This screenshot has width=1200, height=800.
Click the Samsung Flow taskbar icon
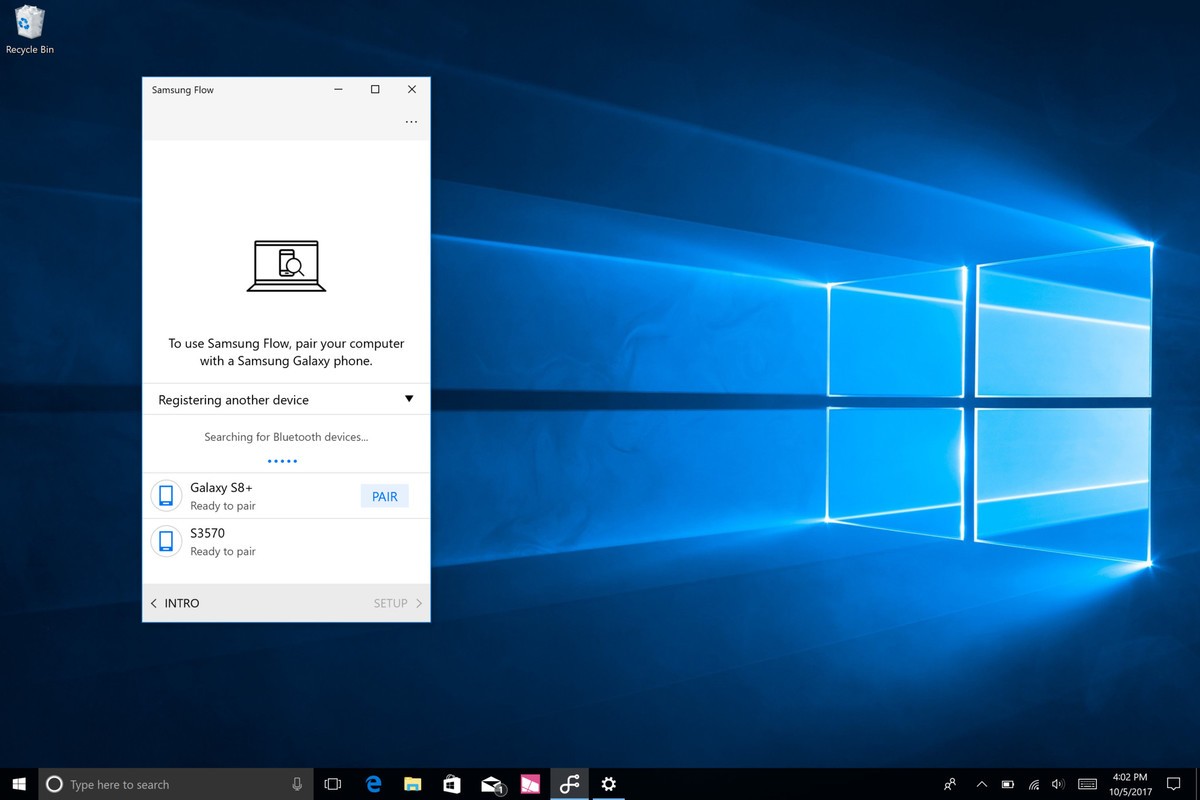tap(569, 784)
